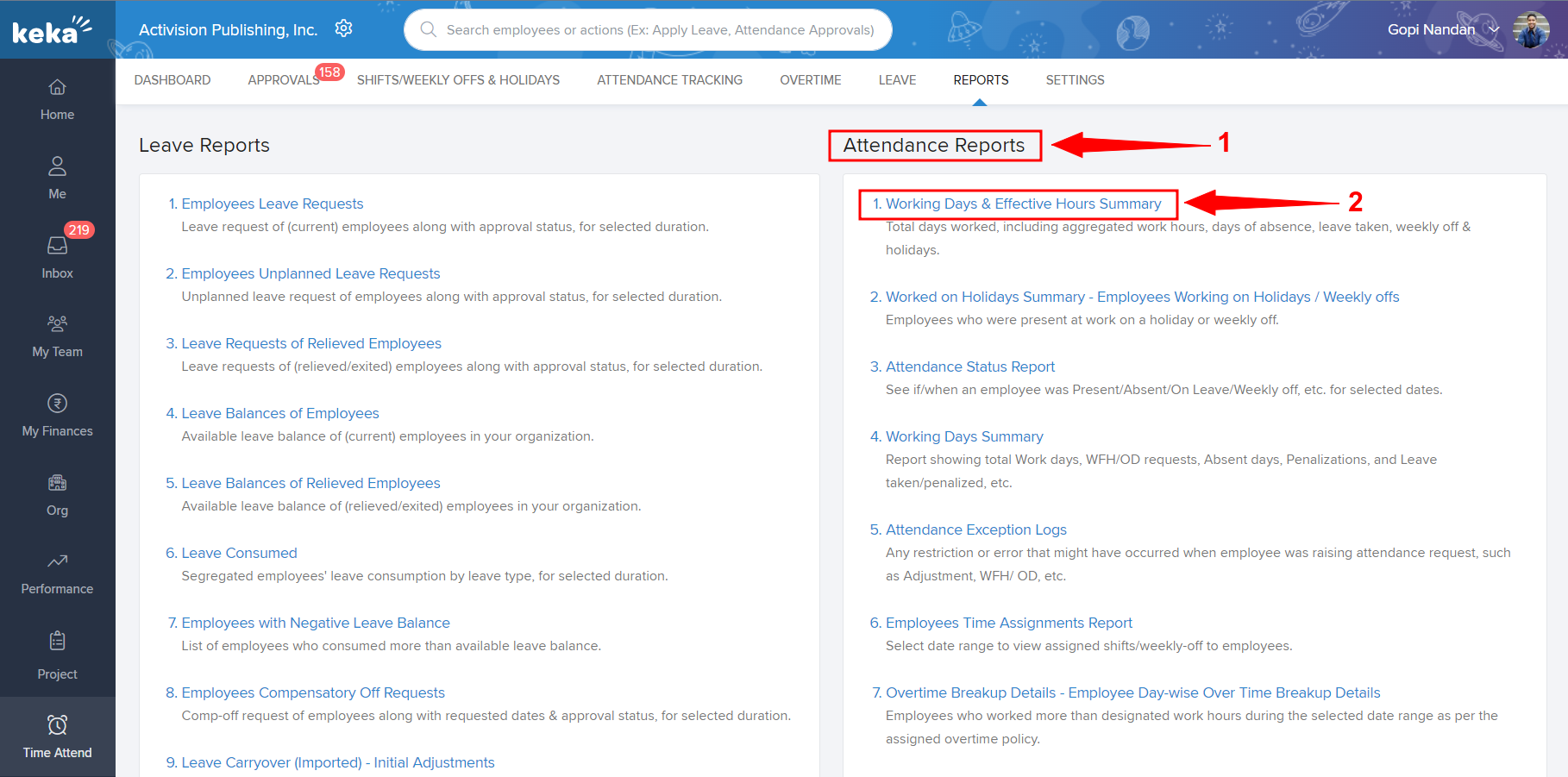This screenshot has width=1568, height=777.
Task: Go to the Me profile icon
Action: click(57, 166)
